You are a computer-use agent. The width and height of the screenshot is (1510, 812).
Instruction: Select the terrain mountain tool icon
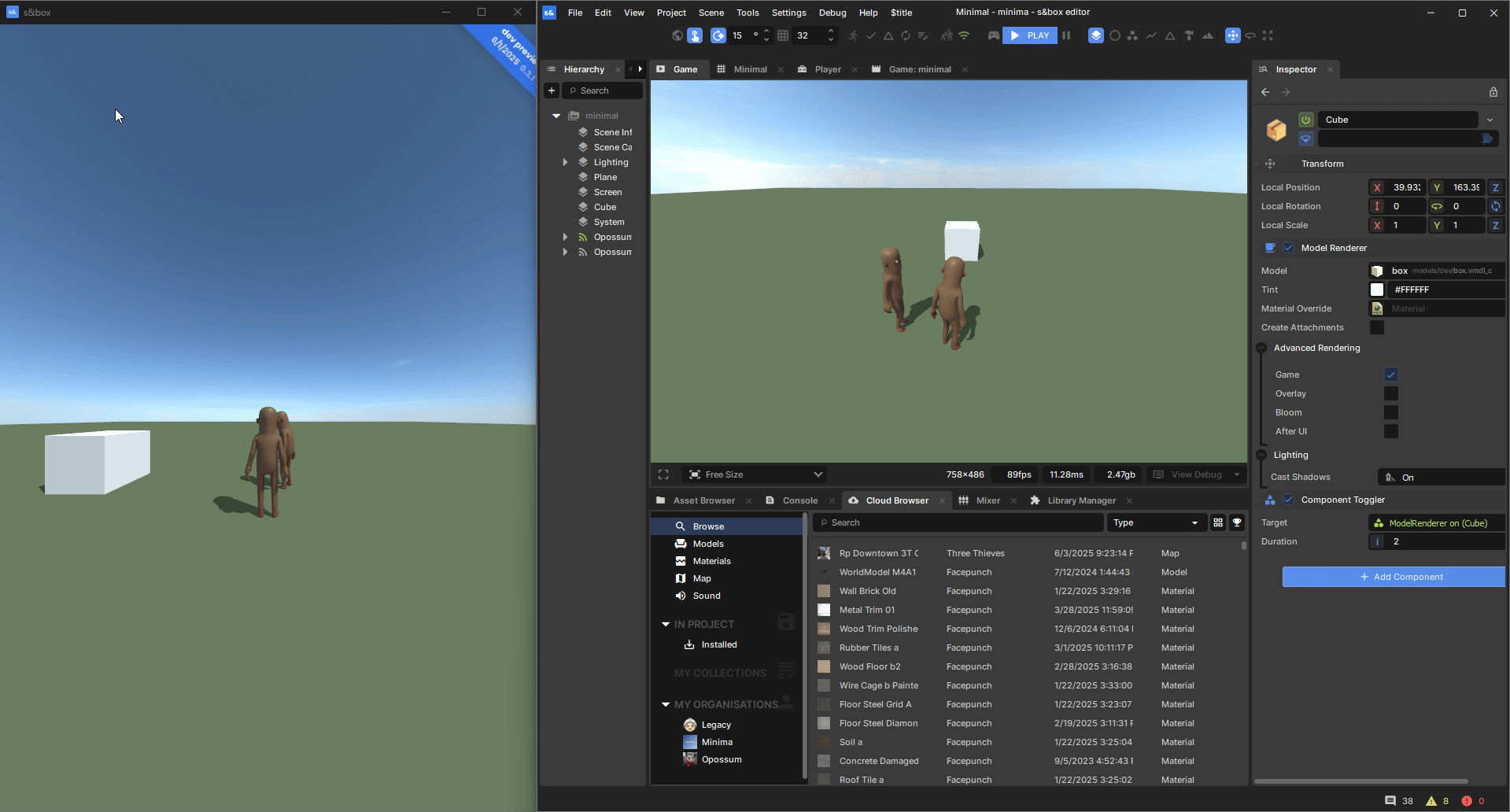[x=1208, y=35]
